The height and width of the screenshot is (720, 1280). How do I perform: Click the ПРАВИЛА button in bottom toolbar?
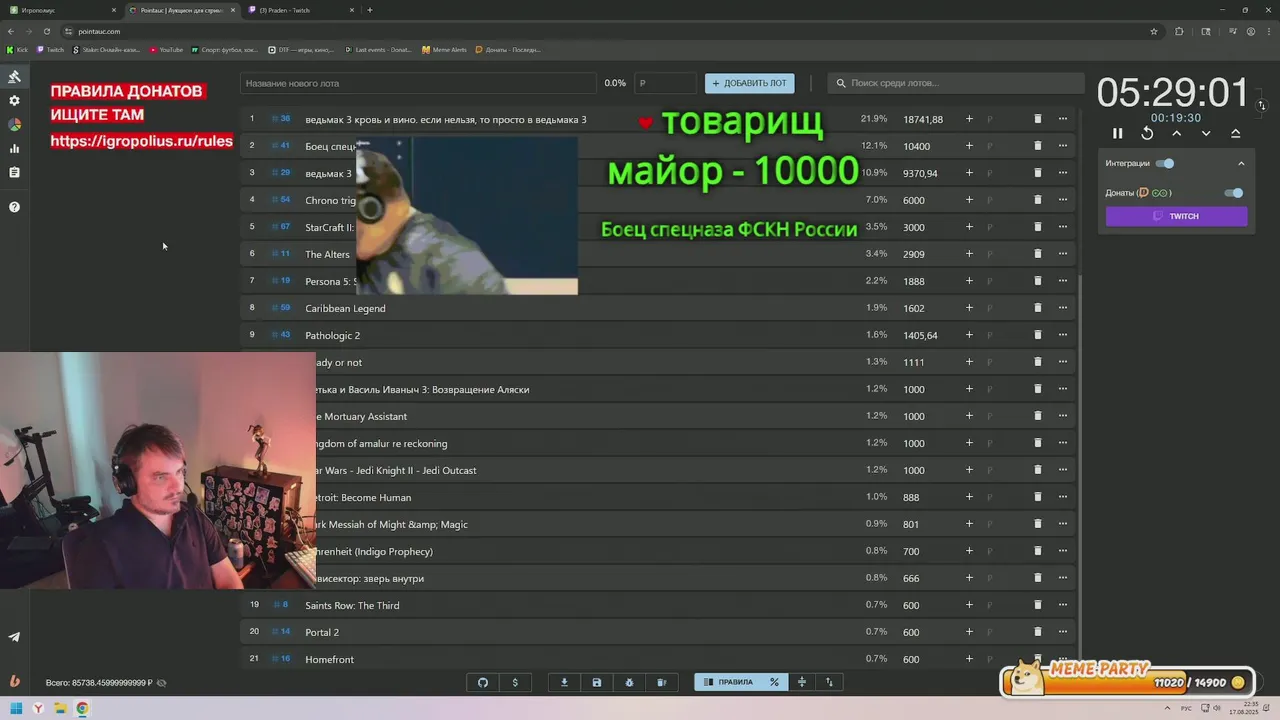coord(729,682)
